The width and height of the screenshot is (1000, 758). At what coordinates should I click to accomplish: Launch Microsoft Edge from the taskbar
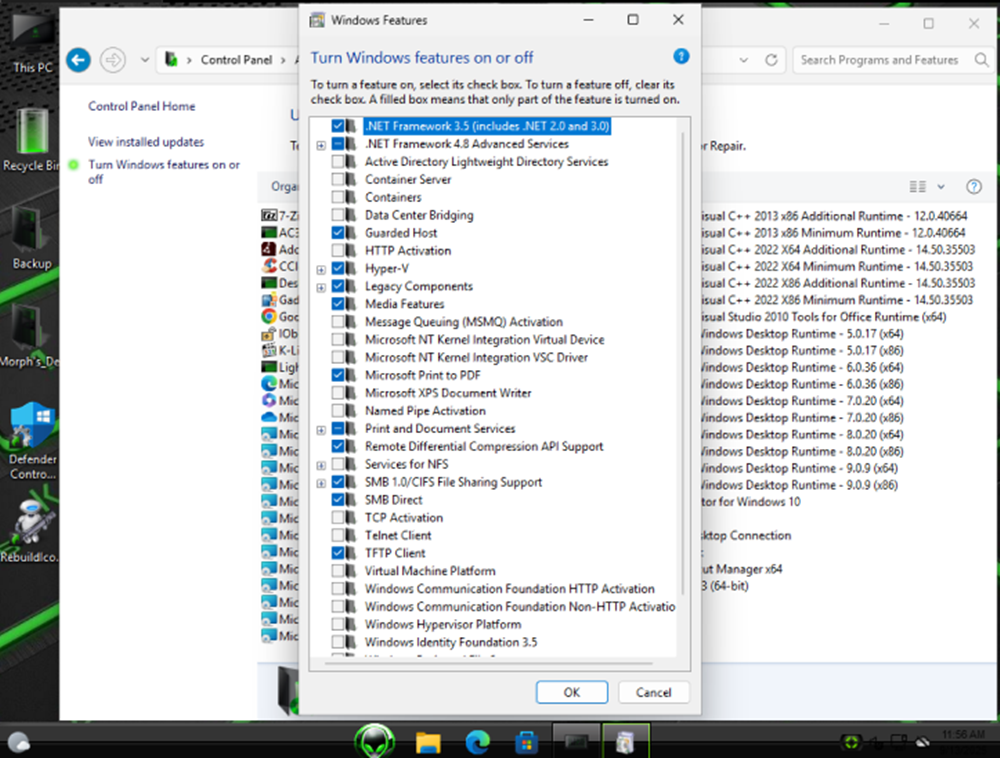click(x=477, y=742)
